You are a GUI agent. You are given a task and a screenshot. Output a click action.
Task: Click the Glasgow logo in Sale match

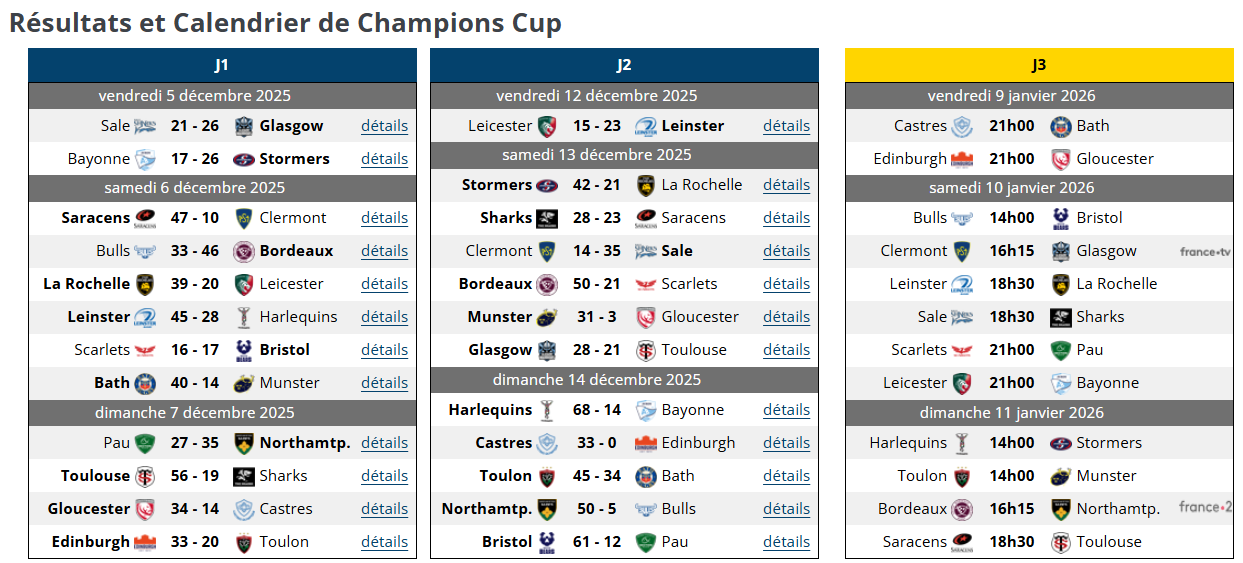coord(243,126)
